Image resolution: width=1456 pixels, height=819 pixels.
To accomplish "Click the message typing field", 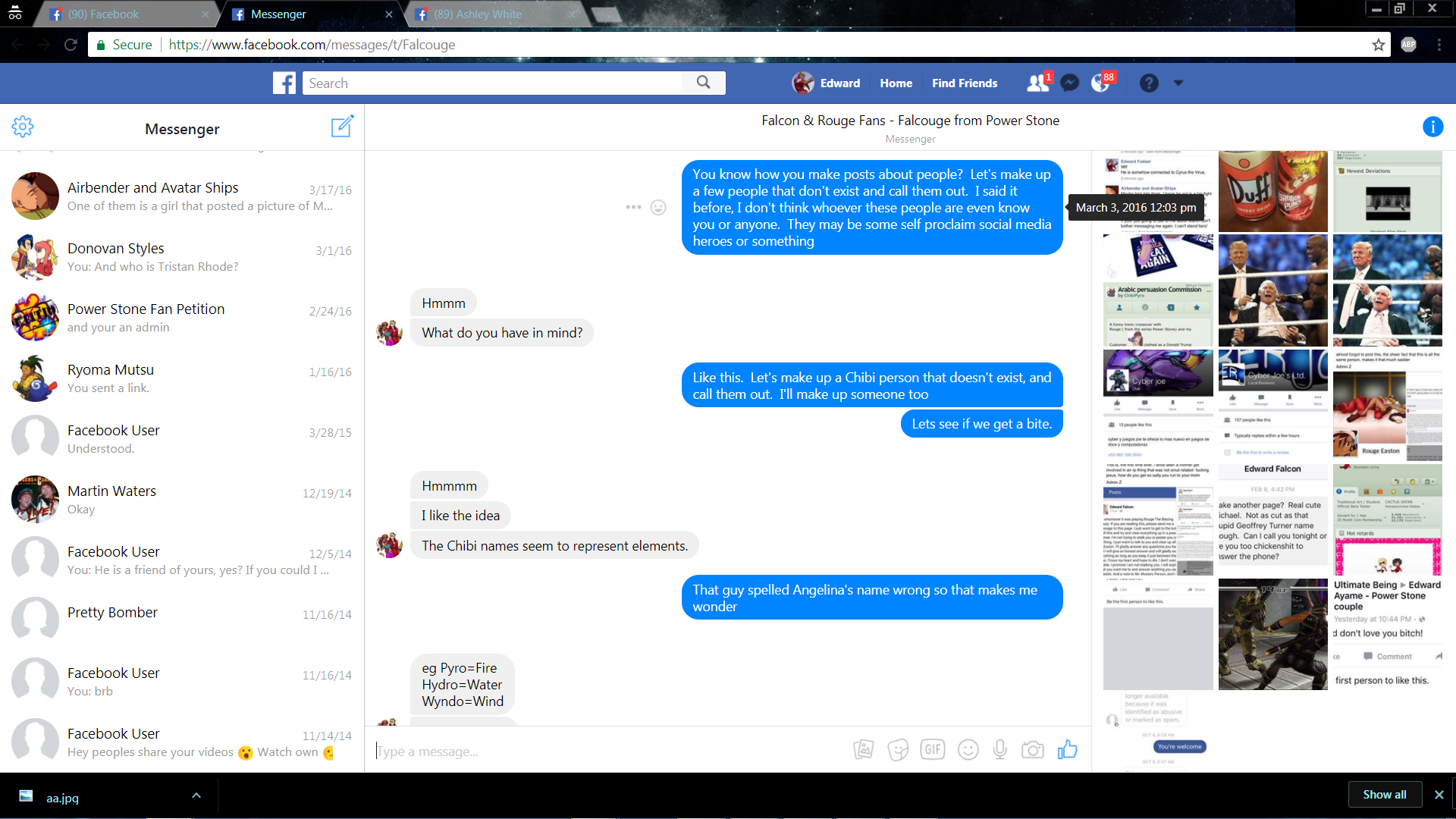I will tap(607, 751).
